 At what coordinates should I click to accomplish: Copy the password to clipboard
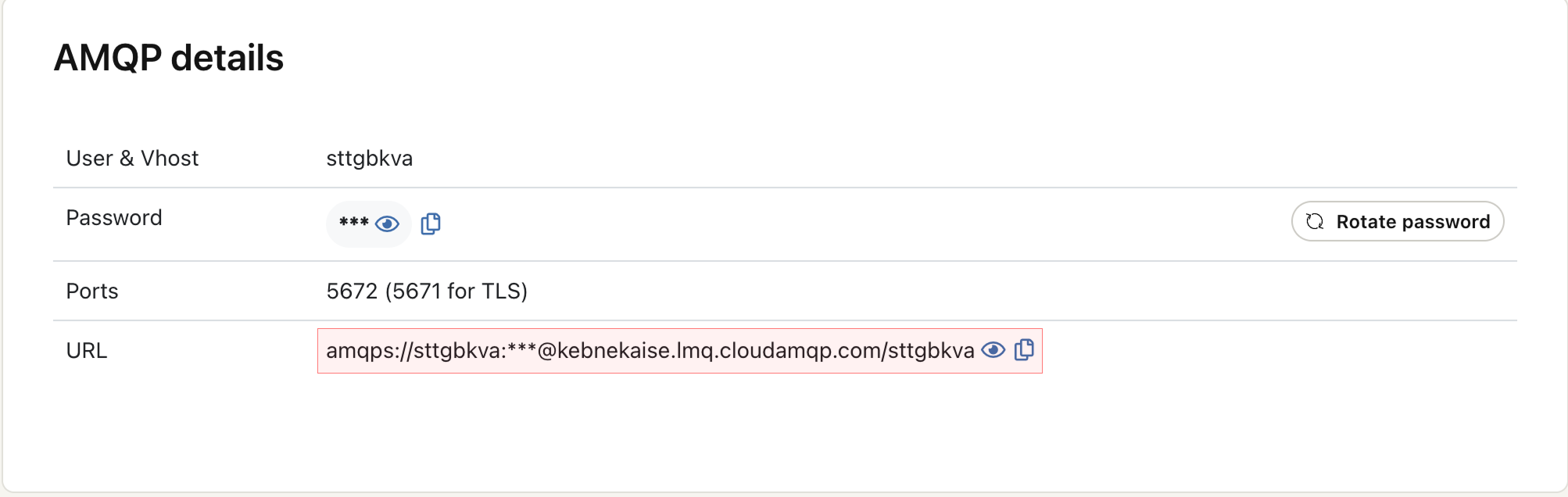pyautogui.click(x=431, y=224)
